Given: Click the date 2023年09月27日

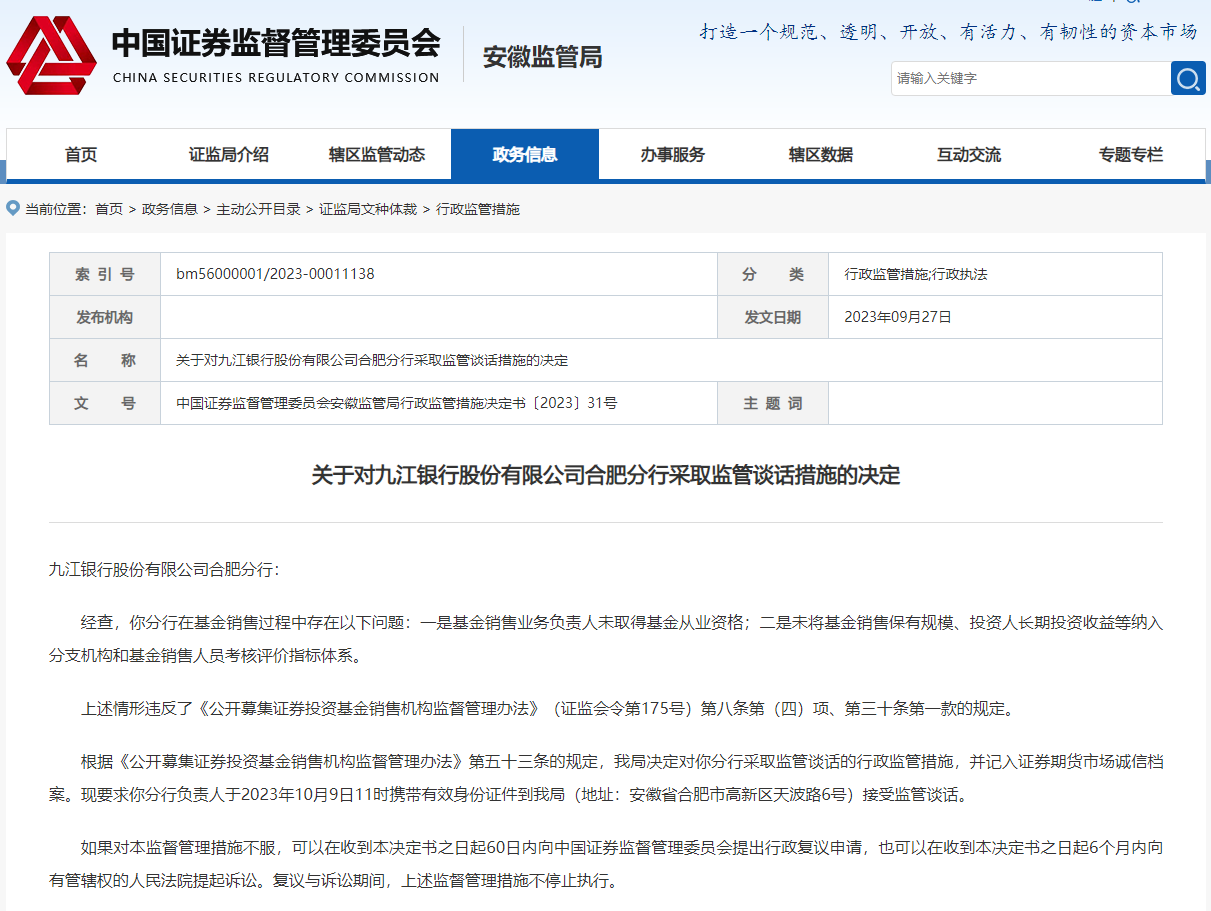Looking at the screenshot, I should (x=898, y=317).
